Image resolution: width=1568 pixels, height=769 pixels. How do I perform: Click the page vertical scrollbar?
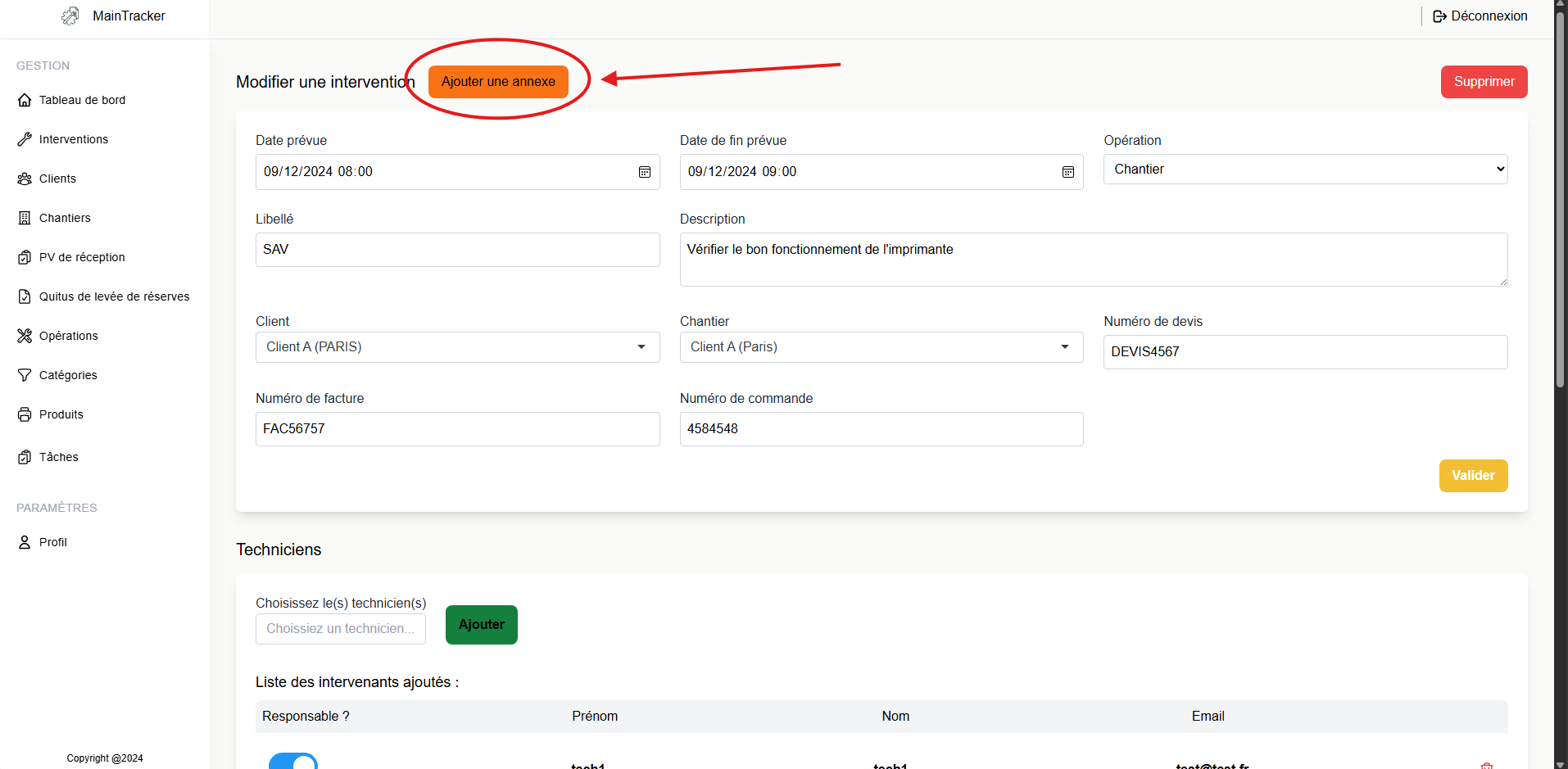(x=1561, y=197)
